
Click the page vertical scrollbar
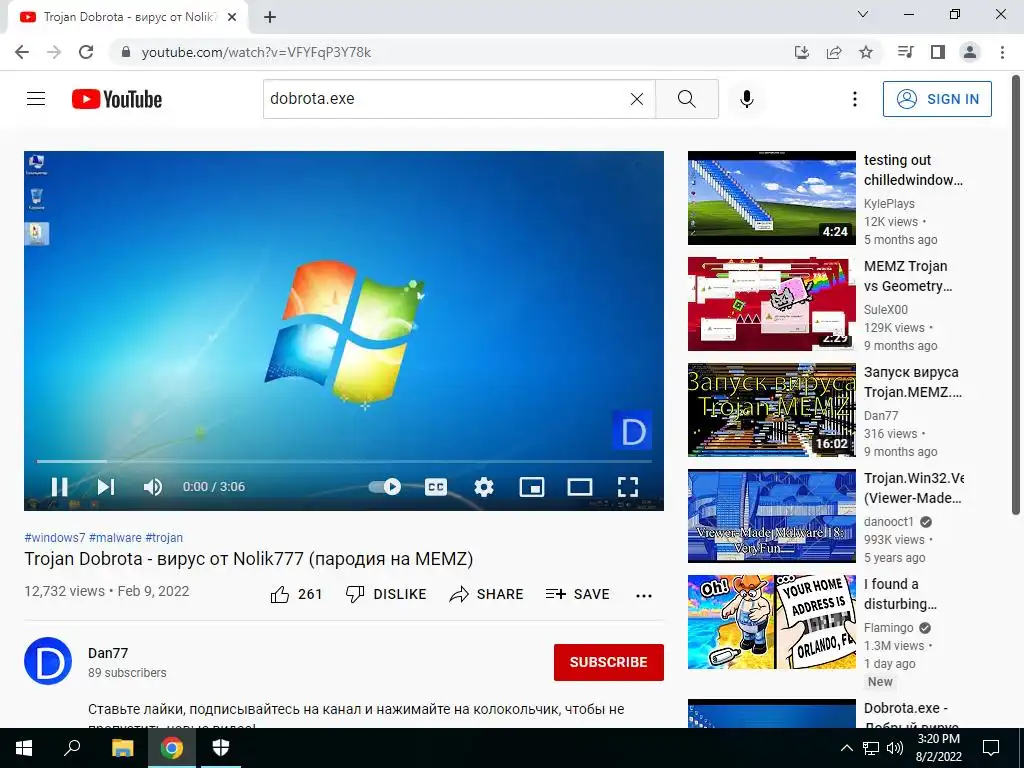coord(1017,294)
